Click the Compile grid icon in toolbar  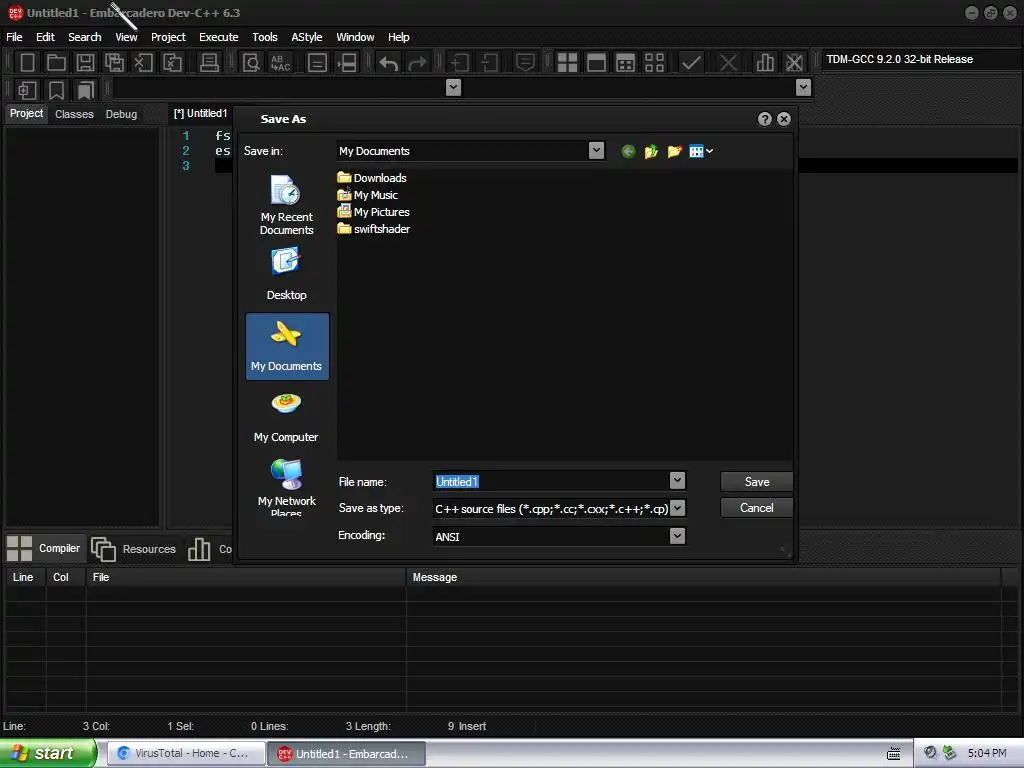pos(567,63)
